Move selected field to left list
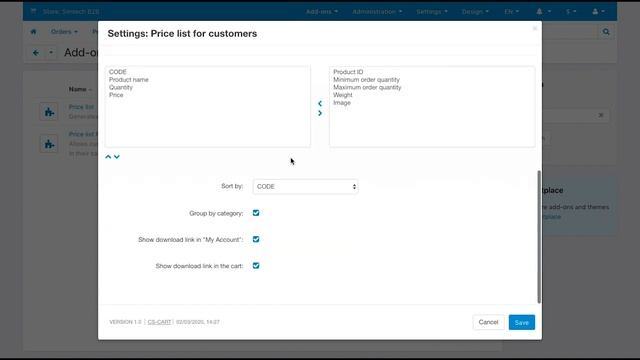The height and width of the screenshot is (360, 640). coord(320,104)
